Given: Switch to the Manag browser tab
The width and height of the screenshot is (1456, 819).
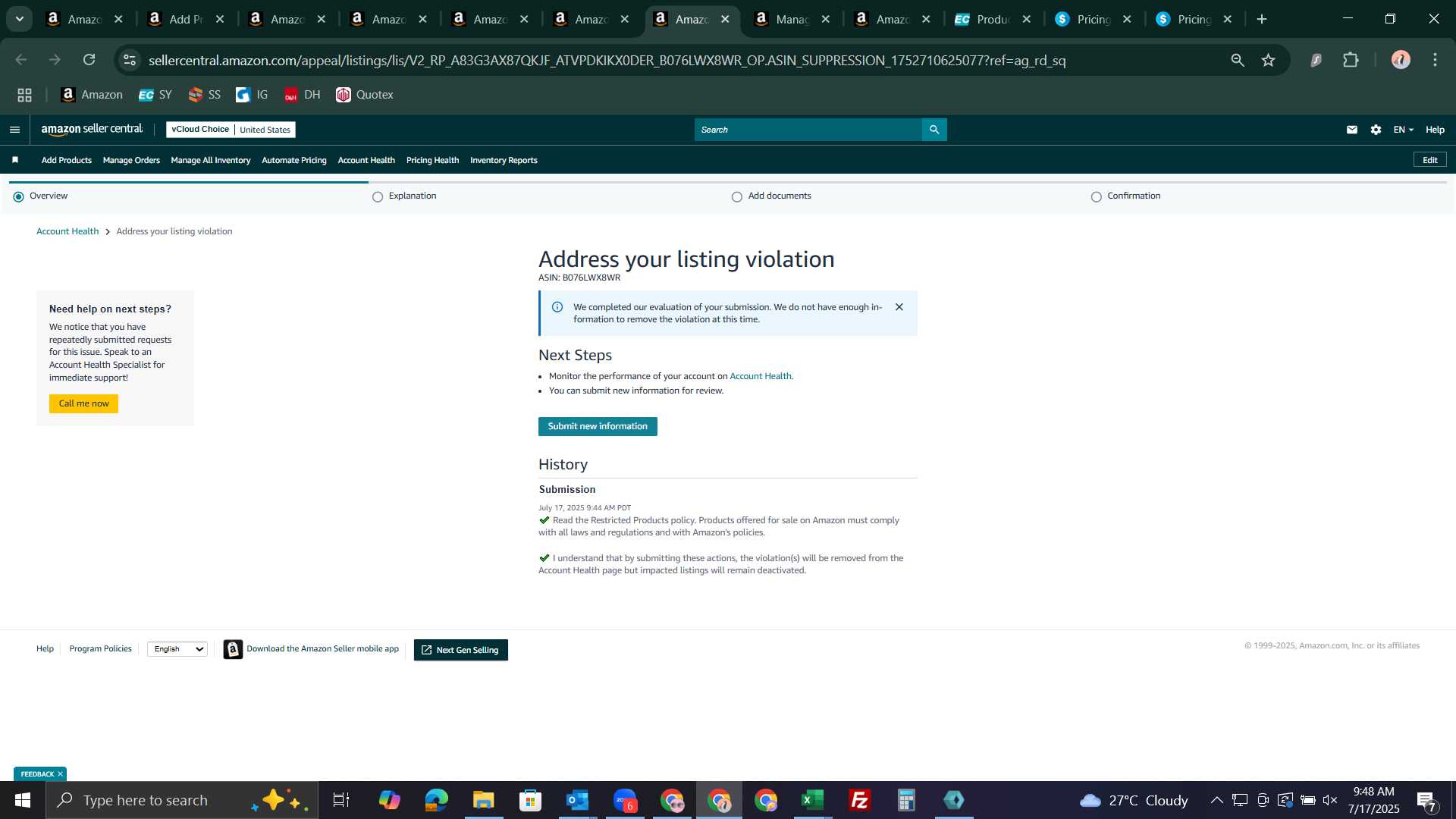Looking at the screenshot, I should coord(792,19).
